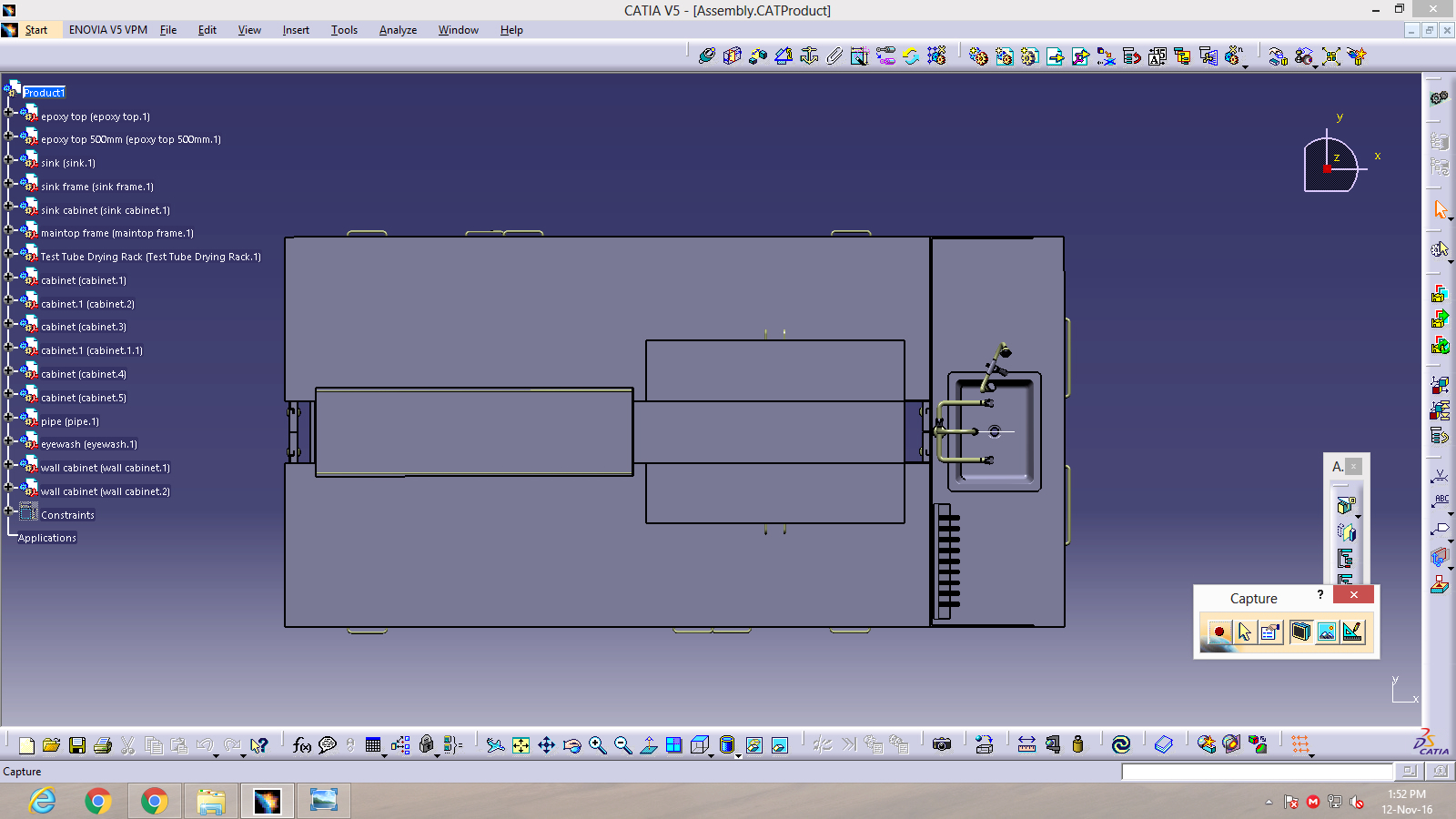Click Pixel Mode image icon in Capture dialog
Image resolution: width=1456 pixels, height=819 pixels.
point(1327,632)
